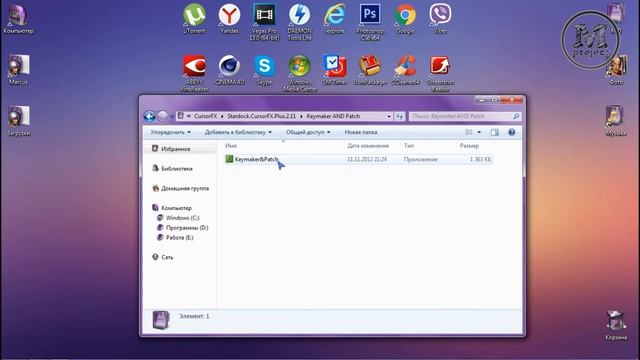Select the Viber desktop shortcut
Viewport: 640px width, 360px height.
440,18
